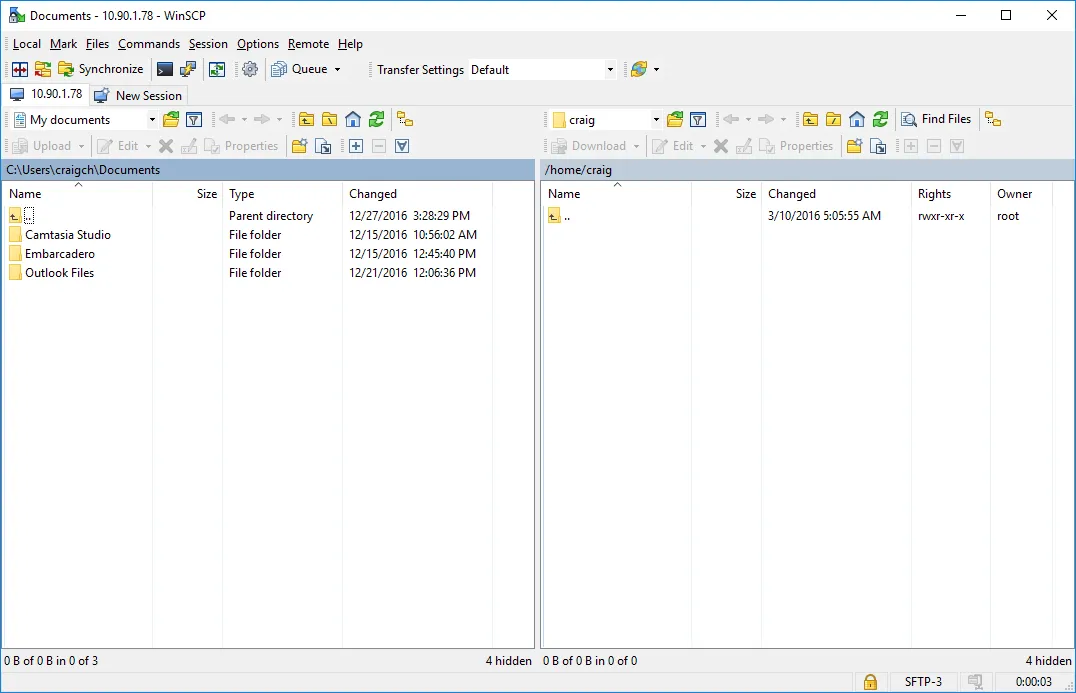Screen dimensions: 1076x693
Task: Click the Keep Remote Directory up to date icon
Action: click(x=217, y=69)
